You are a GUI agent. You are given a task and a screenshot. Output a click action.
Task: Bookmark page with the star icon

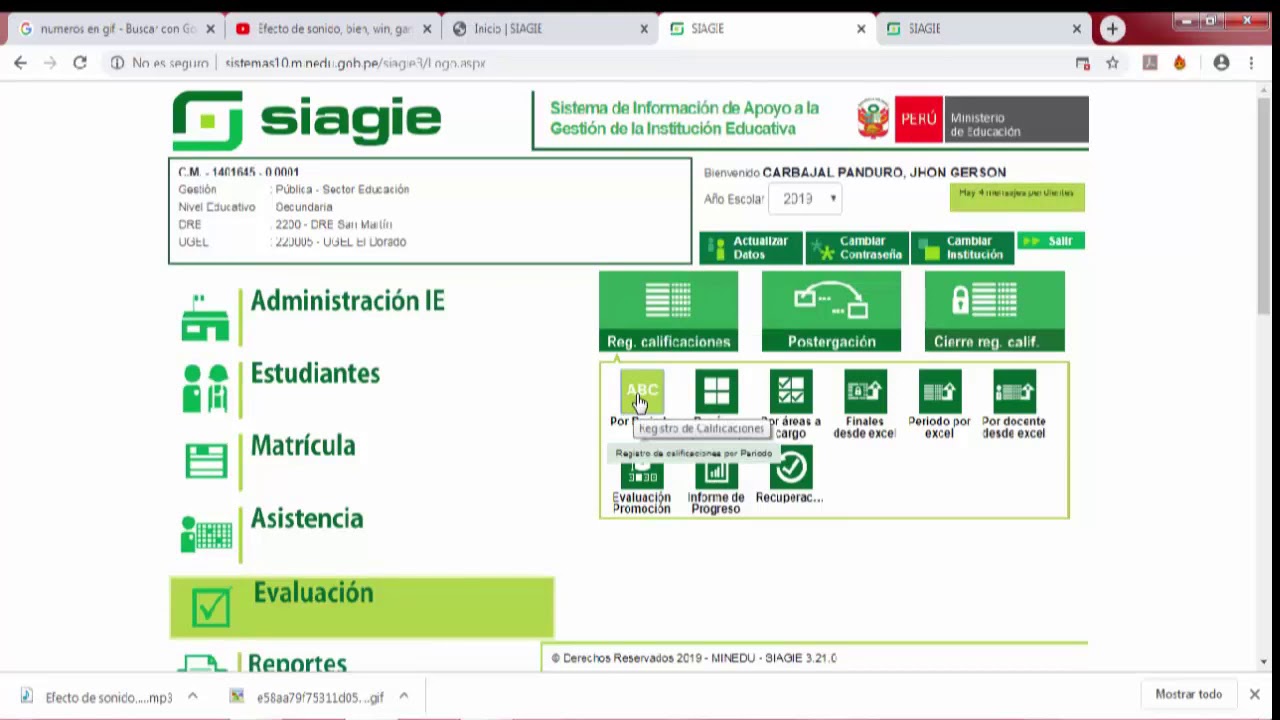pos(1112,63)
